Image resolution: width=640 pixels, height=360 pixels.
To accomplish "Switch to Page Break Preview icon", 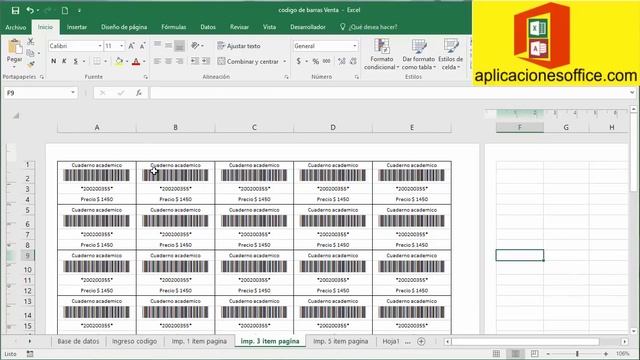I will (x=534, y=353).
